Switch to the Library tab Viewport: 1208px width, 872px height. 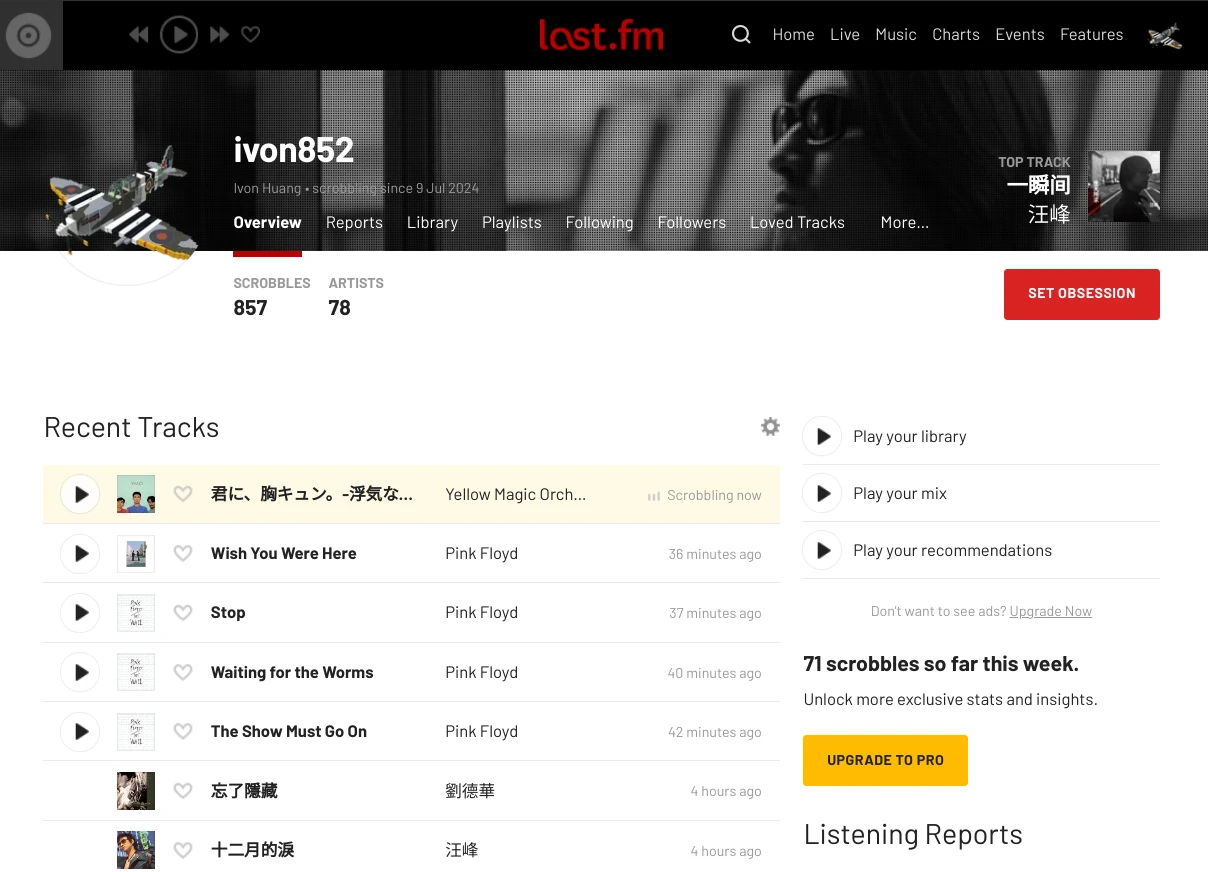pyautogui.click(x=432, y=223)
